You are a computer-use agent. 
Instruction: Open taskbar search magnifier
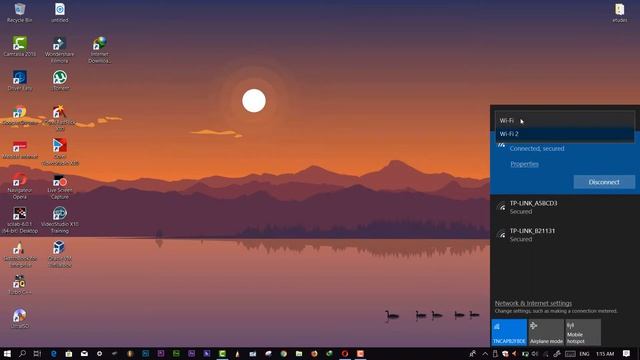click(x=22, y=353)
